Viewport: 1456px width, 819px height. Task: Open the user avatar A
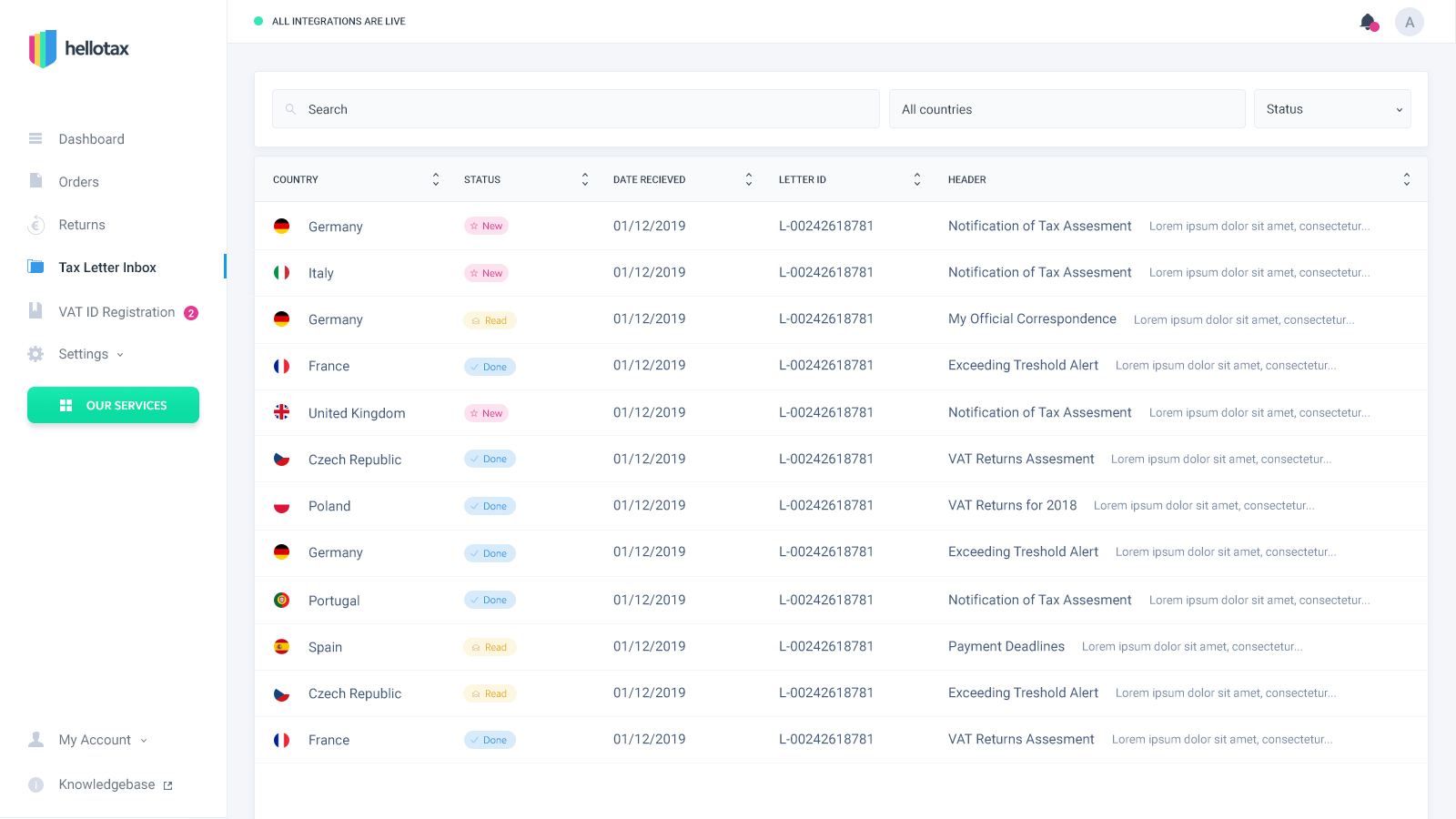(1410, 22)
